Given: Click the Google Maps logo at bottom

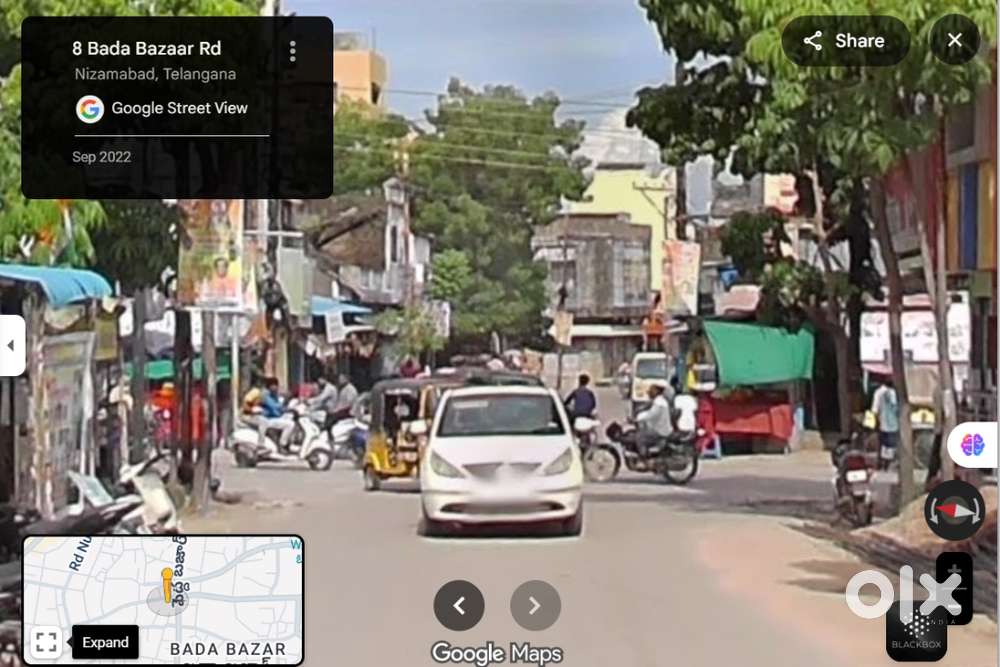Looking at the screenshot, I should tap(497, 653).
